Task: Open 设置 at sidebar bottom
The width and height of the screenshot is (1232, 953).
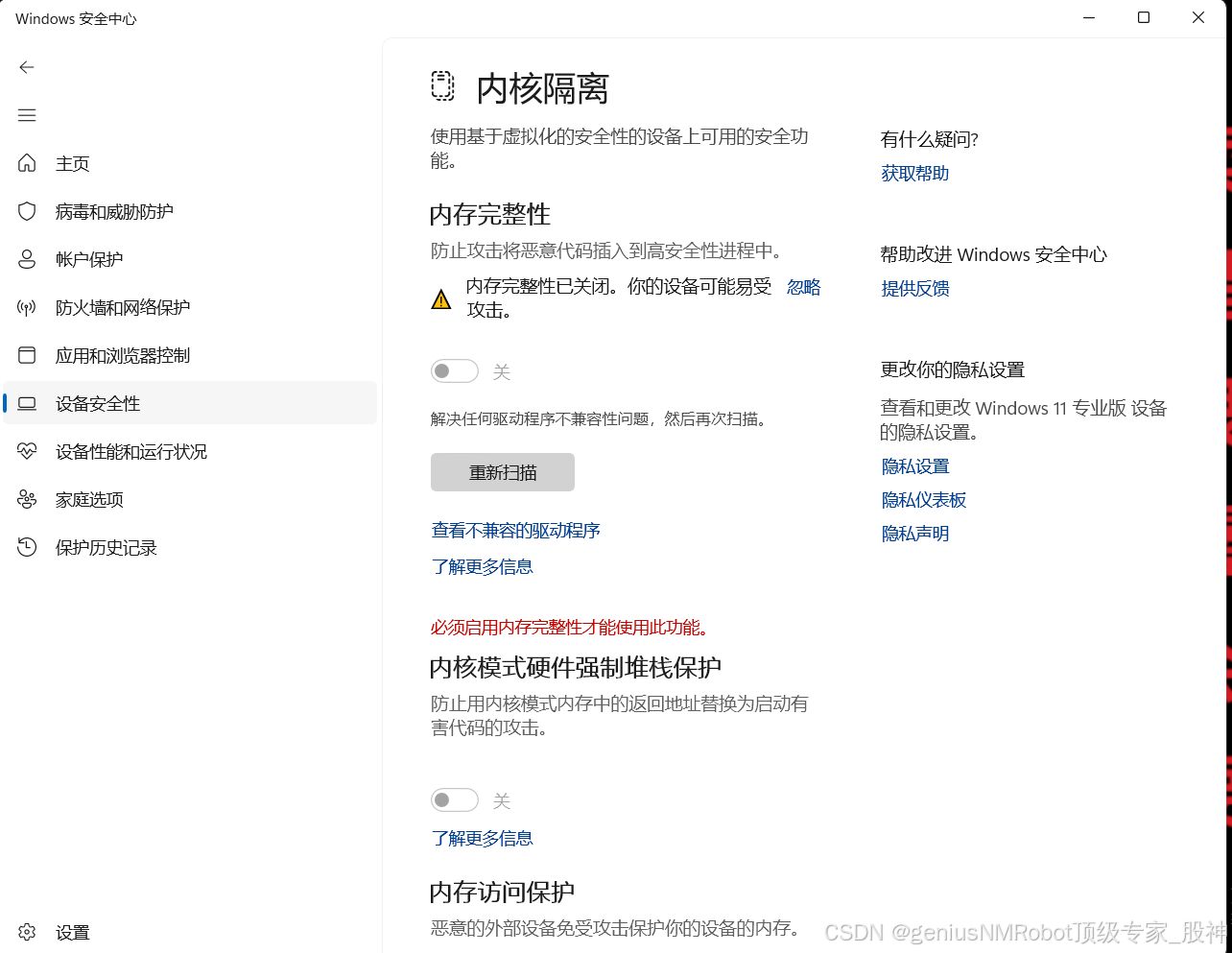Action: (x=190, y=932)
